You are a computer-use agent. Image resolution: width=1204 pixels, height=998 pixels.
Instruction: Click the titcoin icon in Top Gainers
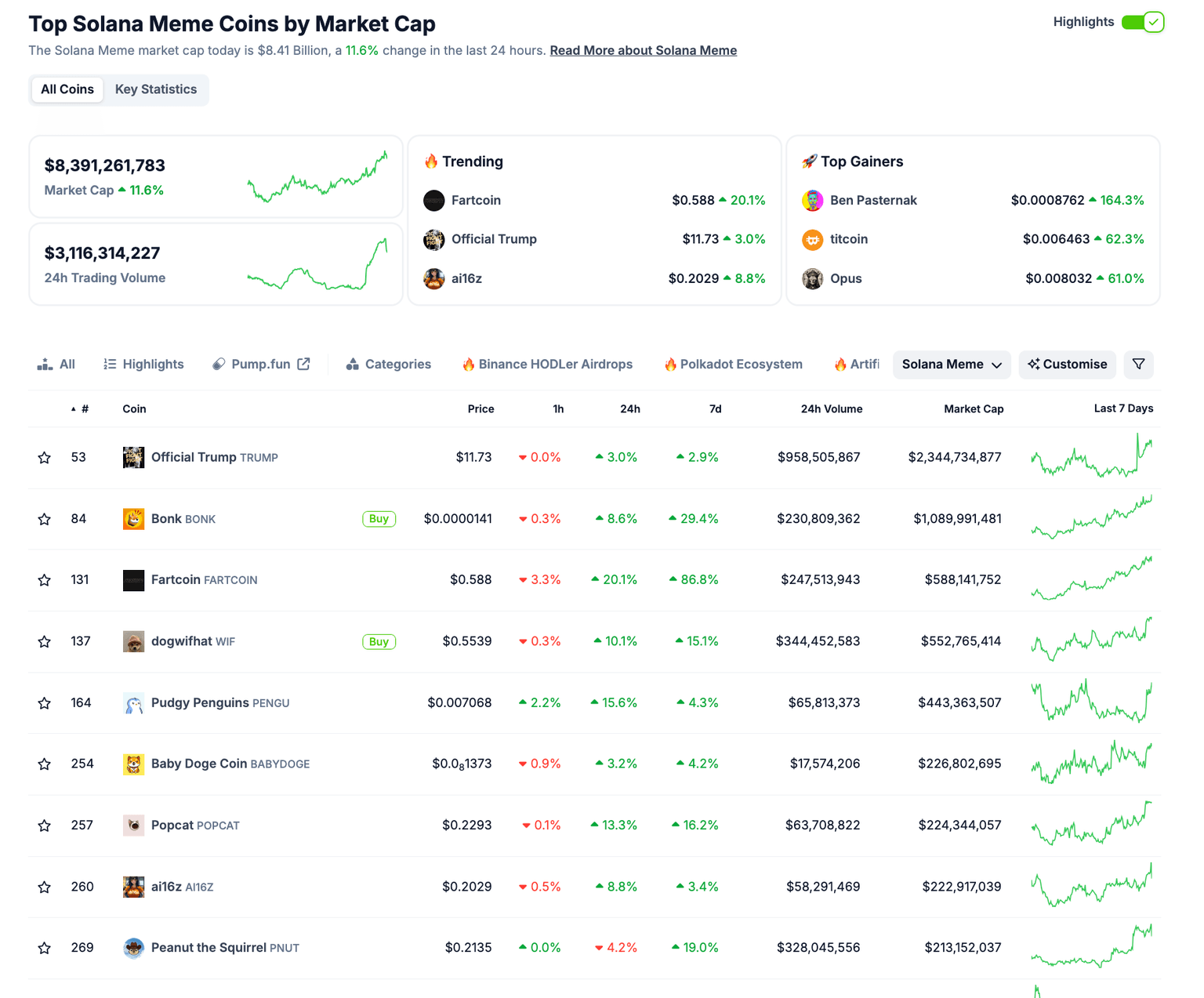(812, 240)
